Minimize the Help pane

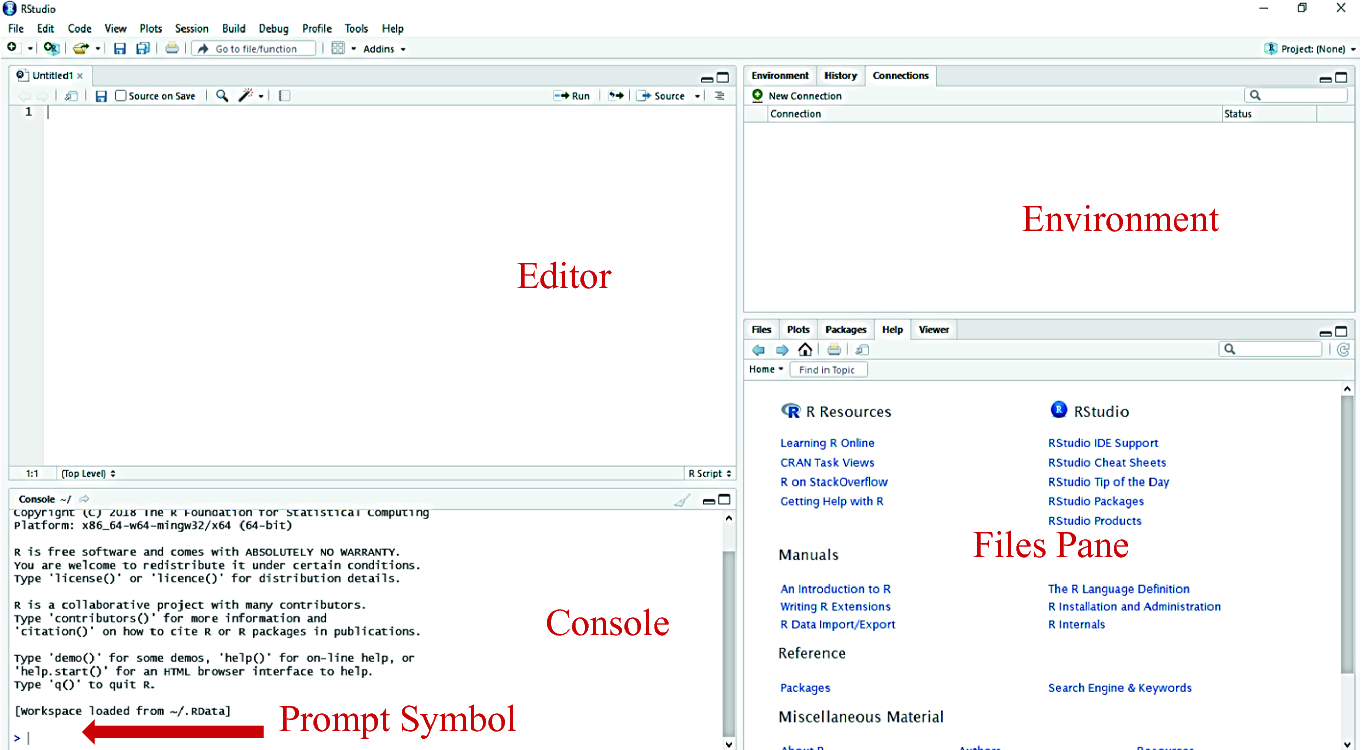pos(1326,332)
